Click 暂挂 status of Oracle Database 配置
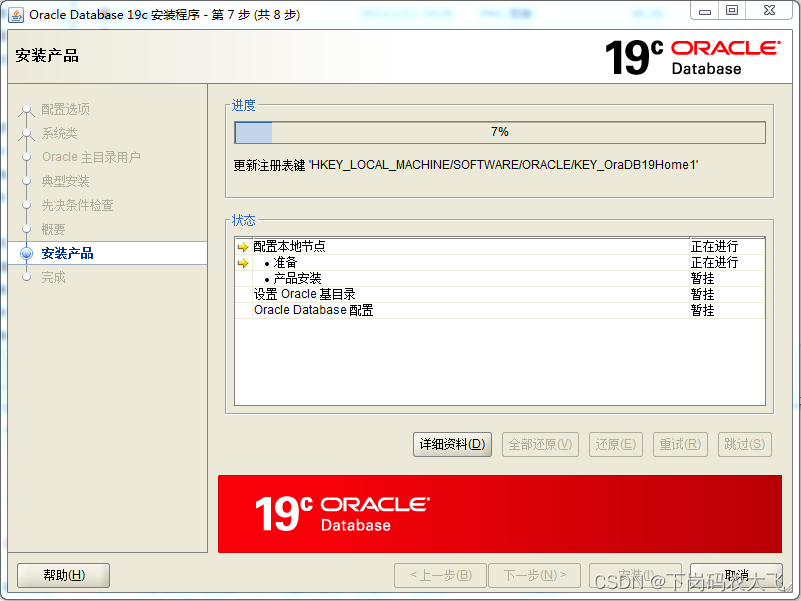 click(x=702, y=310)
